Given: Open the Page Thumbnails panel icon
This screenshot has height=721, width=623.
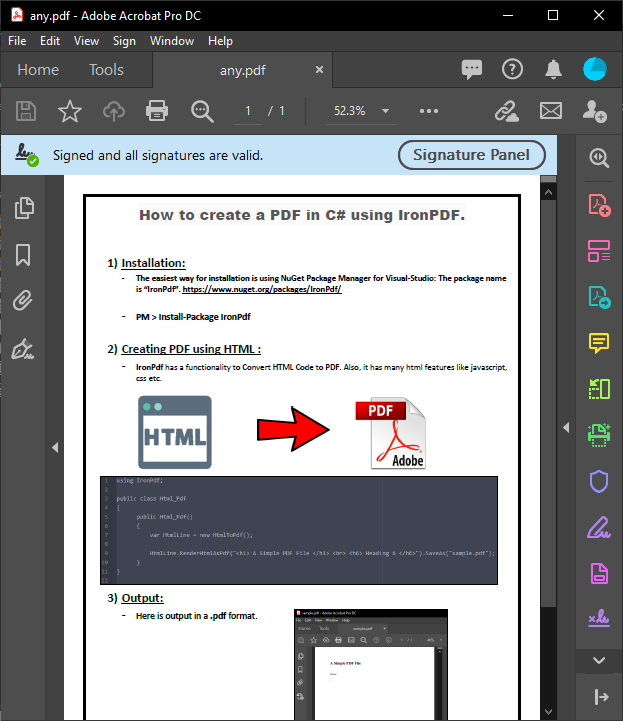Looking at the screenshot, I should pos(24,208).
